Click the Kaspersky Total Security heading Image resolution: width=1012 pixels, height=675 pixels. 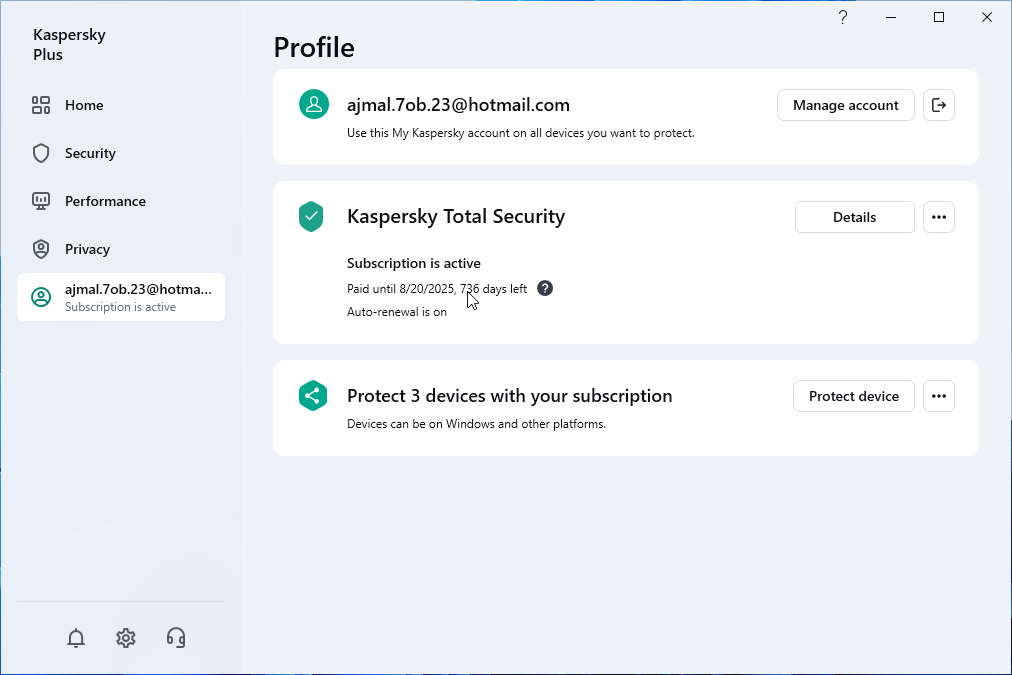click(x=456, y=216)
